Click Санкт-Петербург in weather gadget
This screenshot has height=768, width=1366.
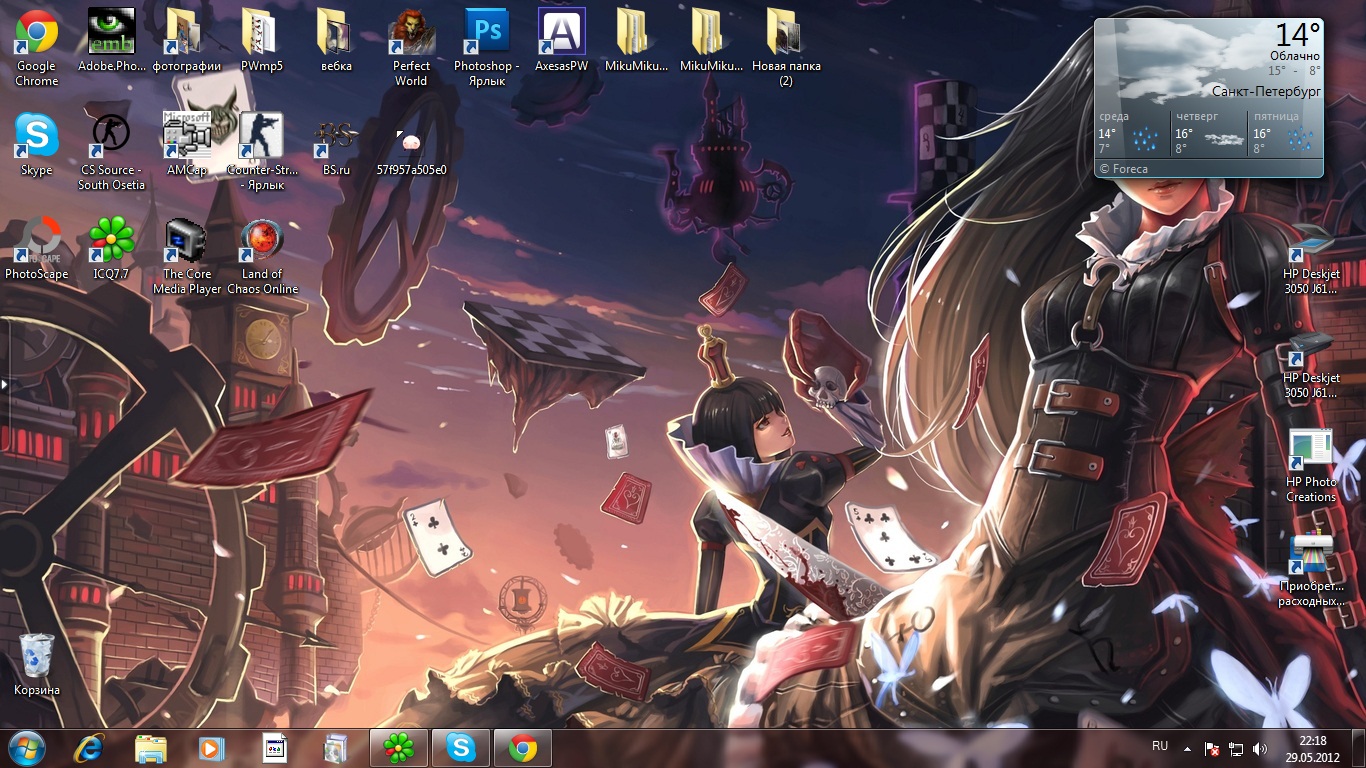point(1266,91)
